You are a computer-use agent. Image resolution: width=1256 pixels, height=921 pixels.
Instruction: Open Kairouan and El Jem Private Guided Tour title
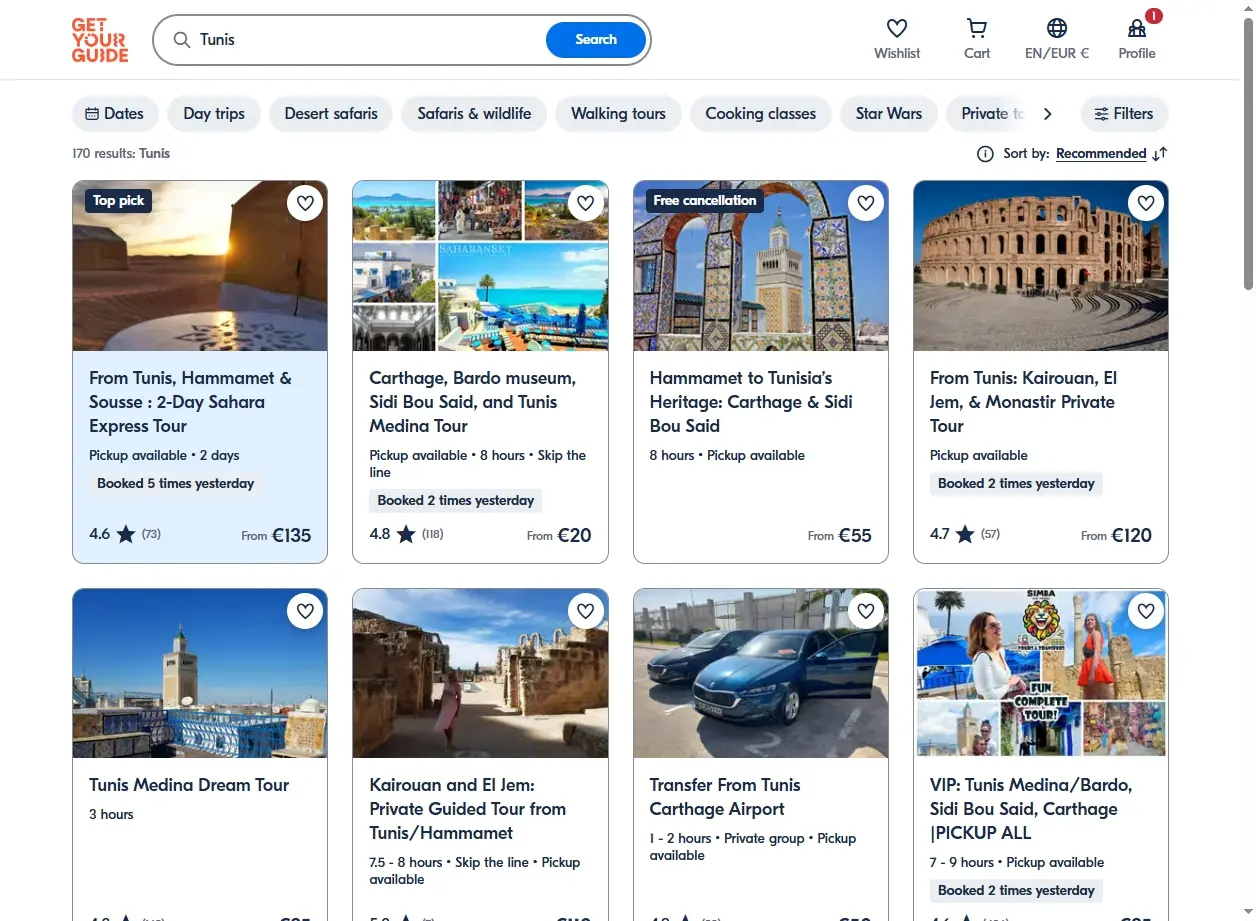click(x=468, y=809)
